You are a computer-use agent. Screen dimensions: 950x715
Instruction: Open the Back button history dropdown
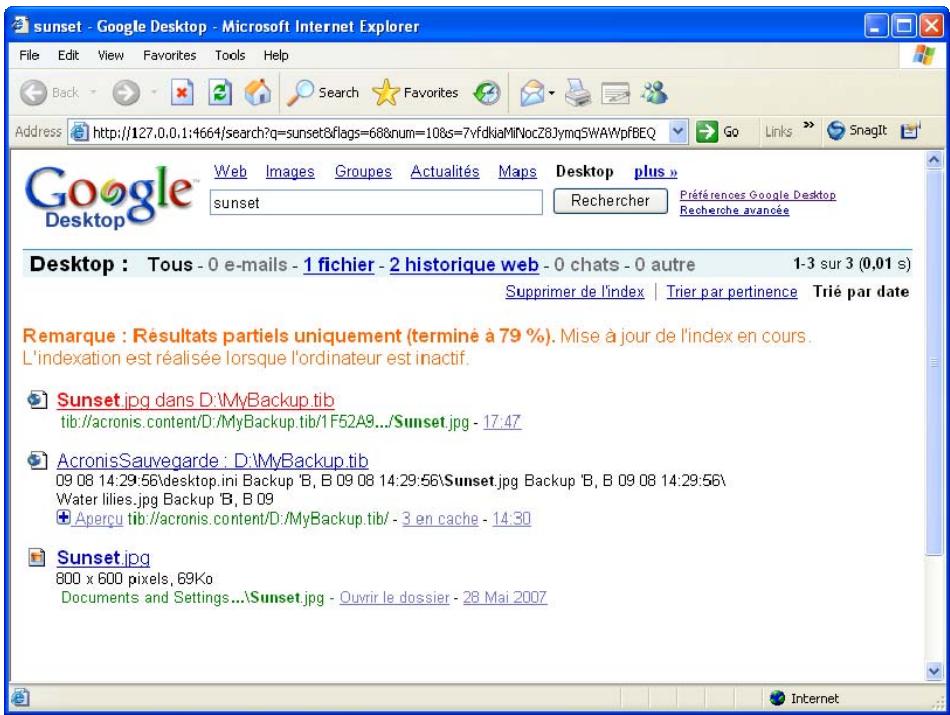pyautogui.click(x=93, y=93)
